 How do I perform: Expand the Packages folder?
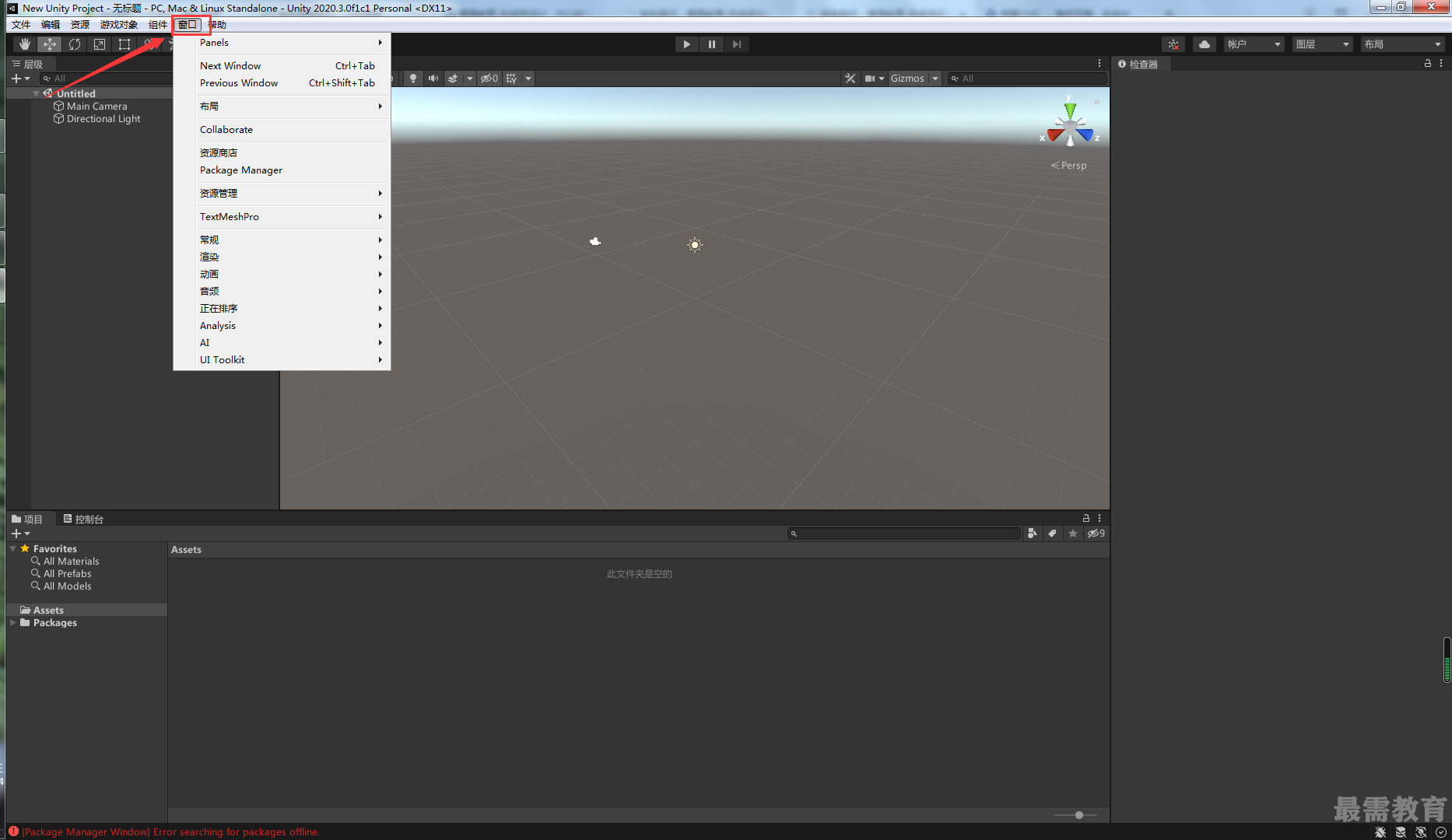[x=13, y=623]
